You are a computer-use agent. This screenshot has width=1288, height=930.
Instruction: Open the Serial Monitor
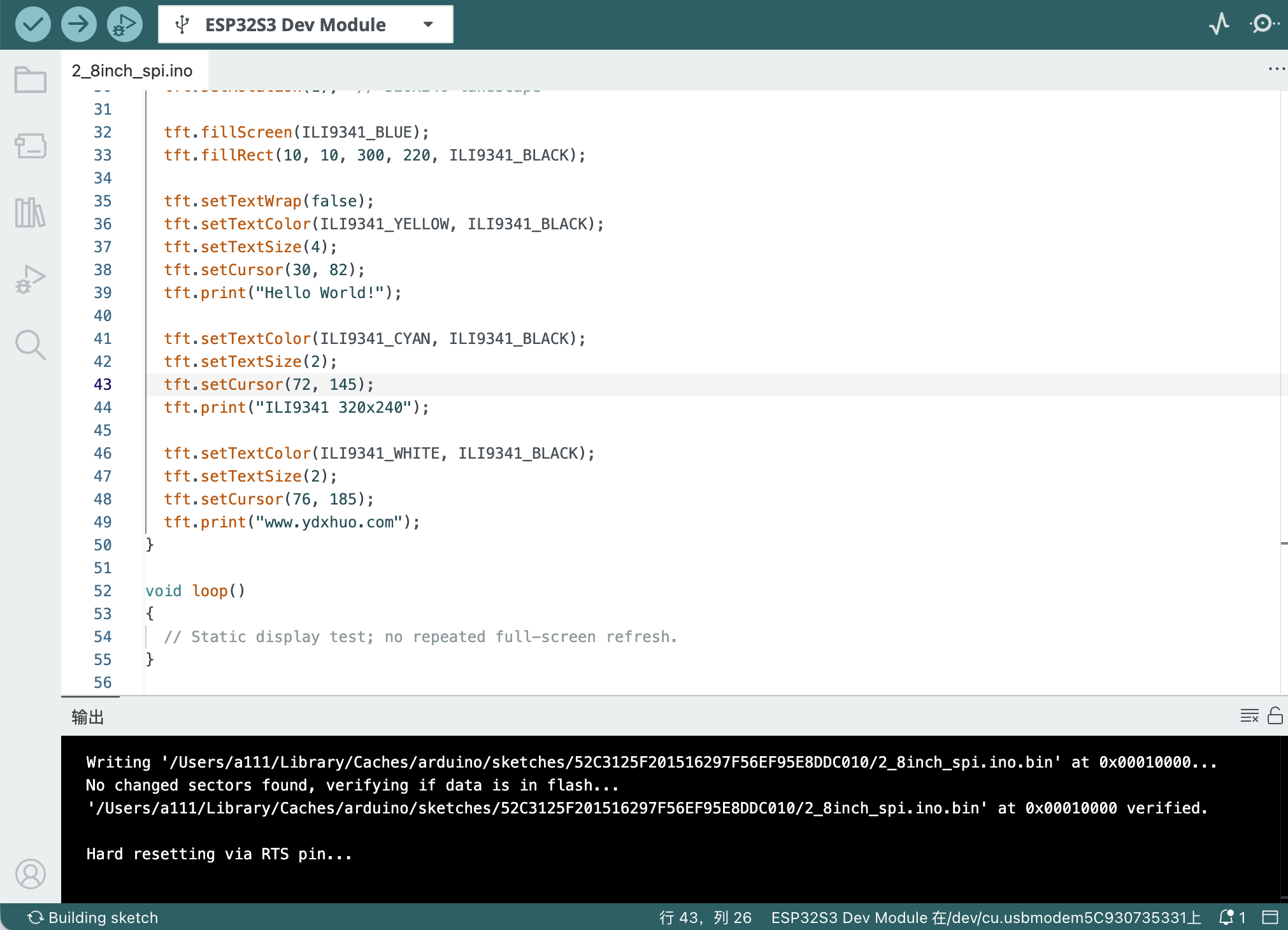[x=1264, y=25]
